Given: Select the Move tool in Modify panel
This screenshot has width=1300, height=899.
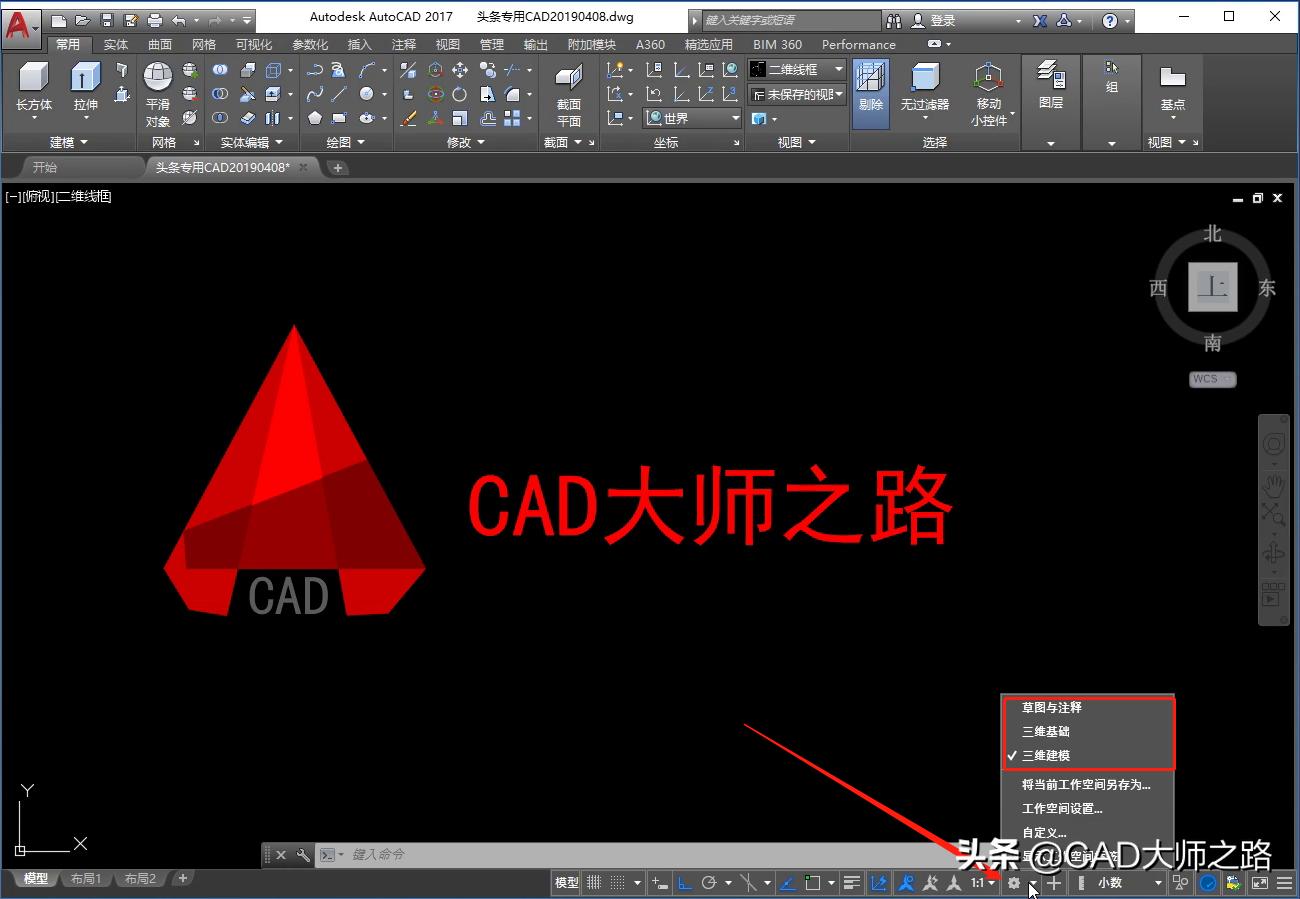Looking at the screenshot, I should click(x=460, y=70).
